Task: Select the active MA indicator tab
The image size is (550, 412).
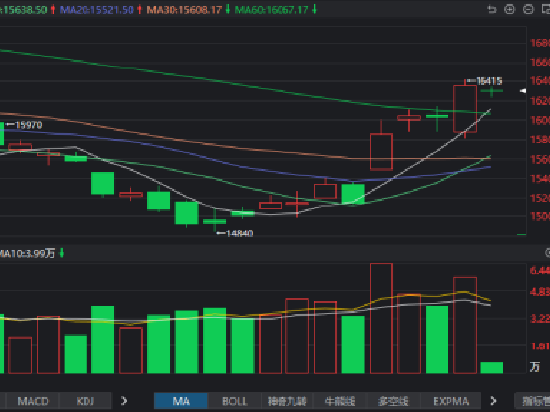Action: pos(181,401)
